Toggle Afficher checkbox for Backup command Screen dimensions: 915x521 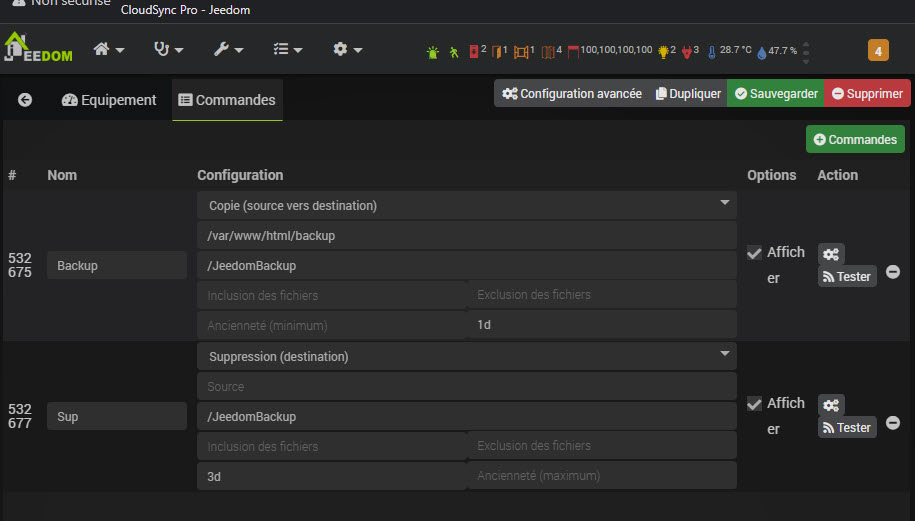tap(754, 253)
